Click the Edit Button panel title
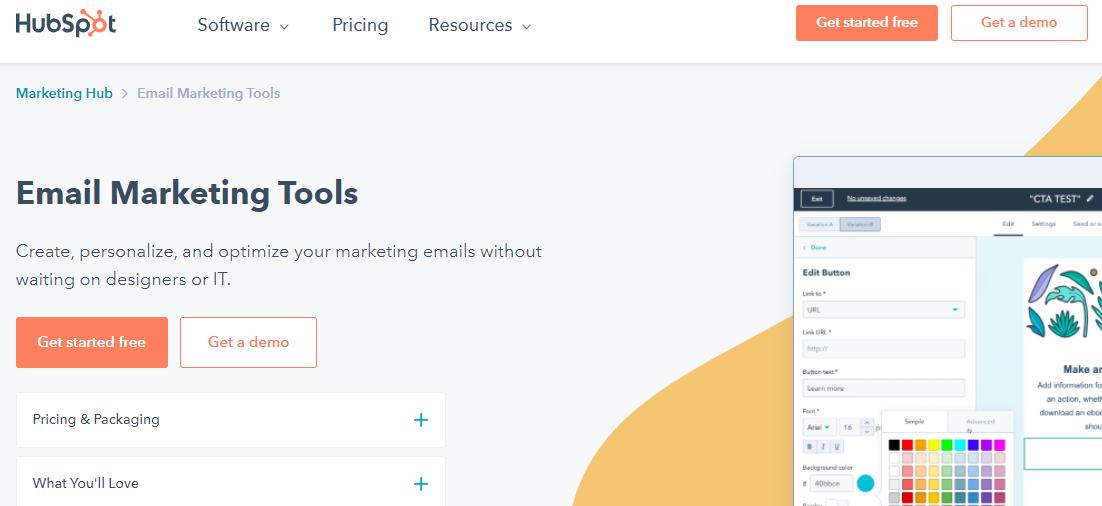This screenshot has height=506, width=1102. pyautogui.click(x=826, y=273)
